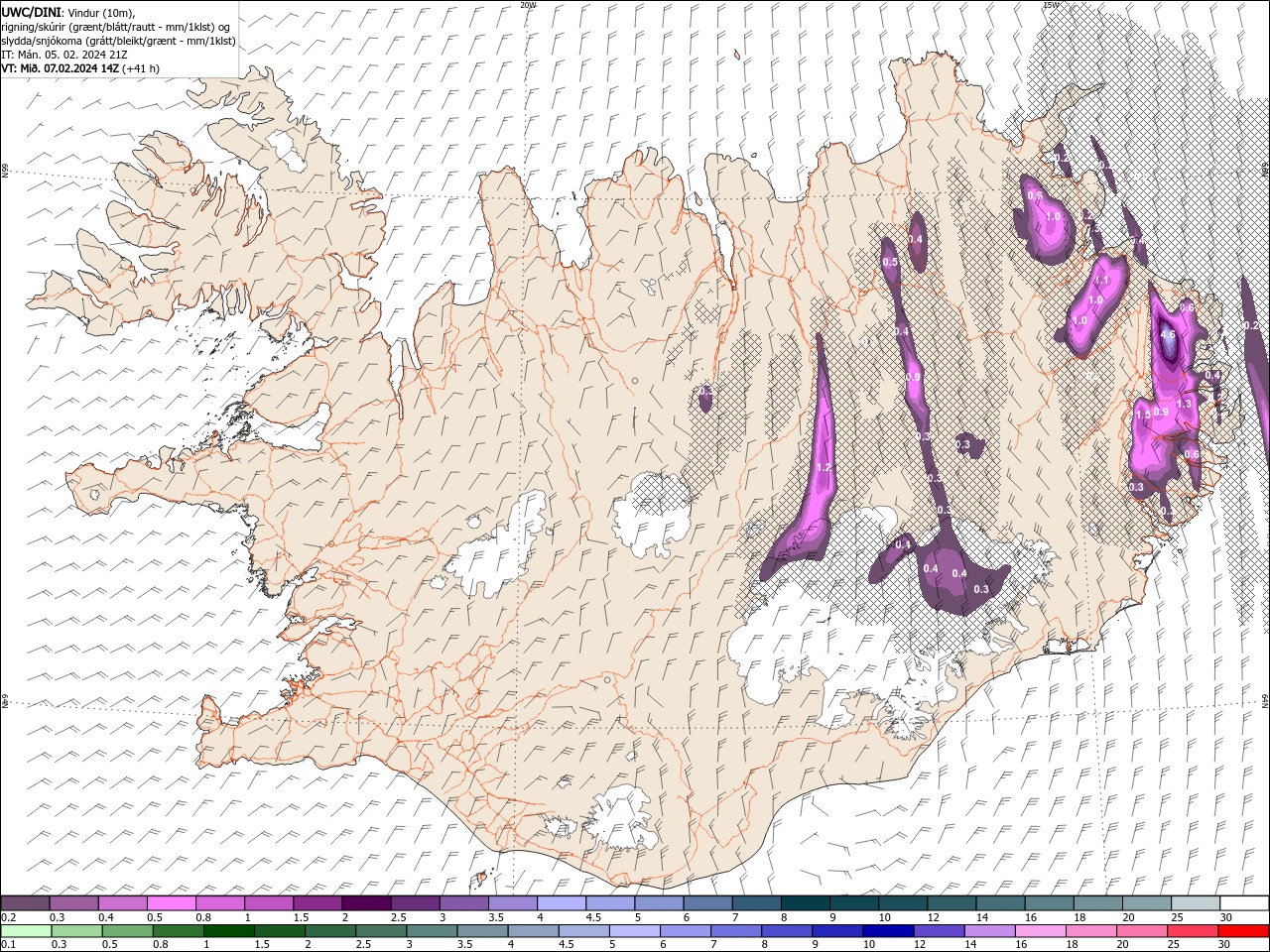Click the 1.5 precipitation value on the map
1270x952 pixels.
point(1142,415)
